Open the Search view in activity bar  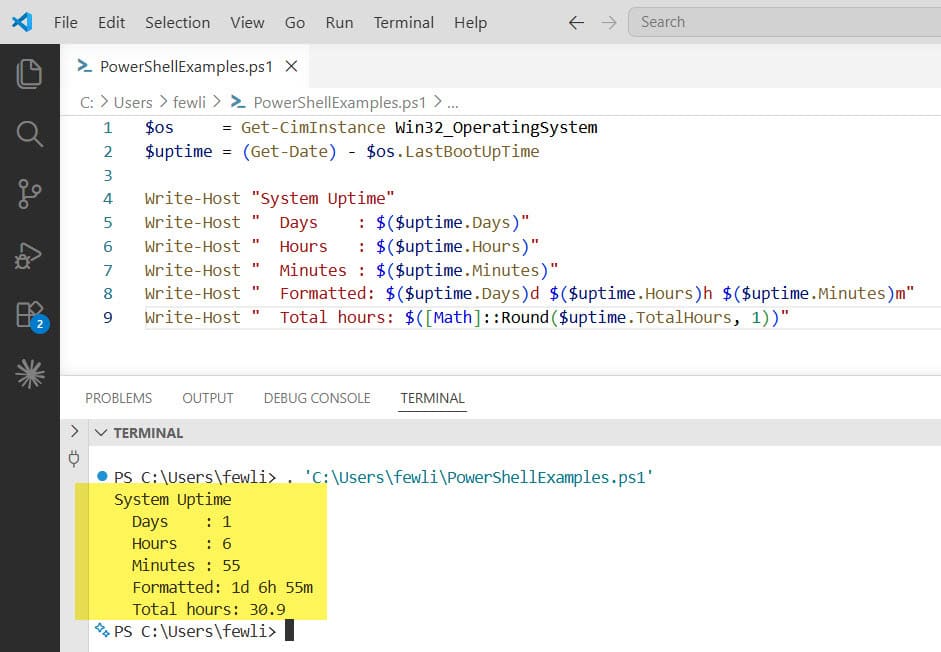tap(29, 133)
